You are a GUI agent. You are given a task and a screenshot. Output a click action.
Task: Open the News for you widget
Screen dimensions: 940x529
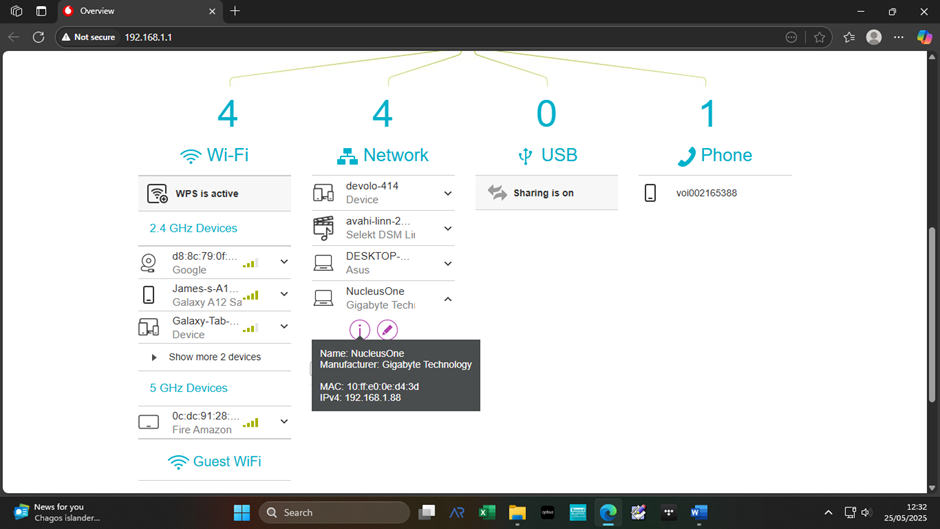point(58,513)
